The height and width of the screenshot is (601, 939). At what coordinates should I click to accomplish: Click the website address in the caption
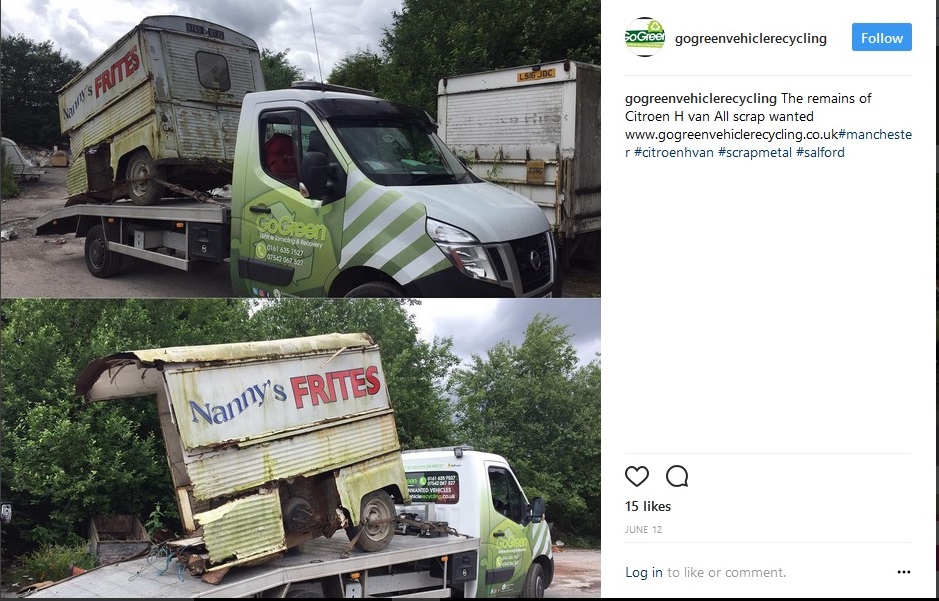click(731, 134)
